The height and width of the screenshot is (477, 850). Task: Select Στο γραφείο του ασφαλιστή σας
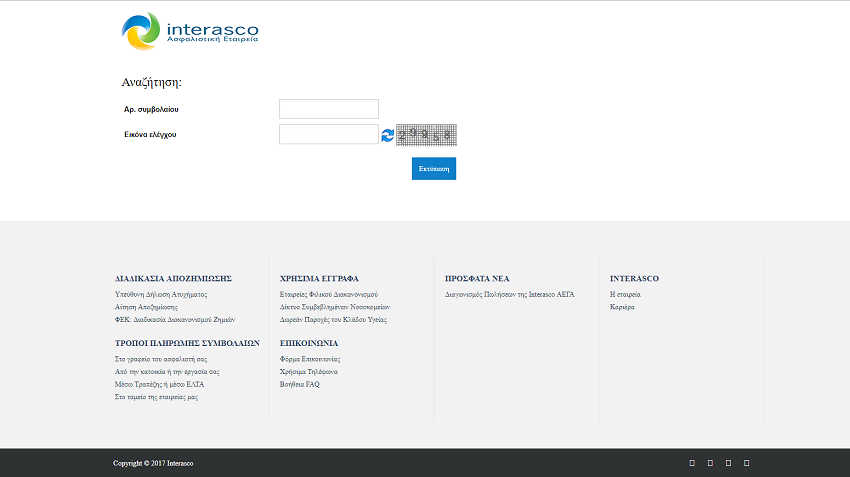[x=161, y=358]
